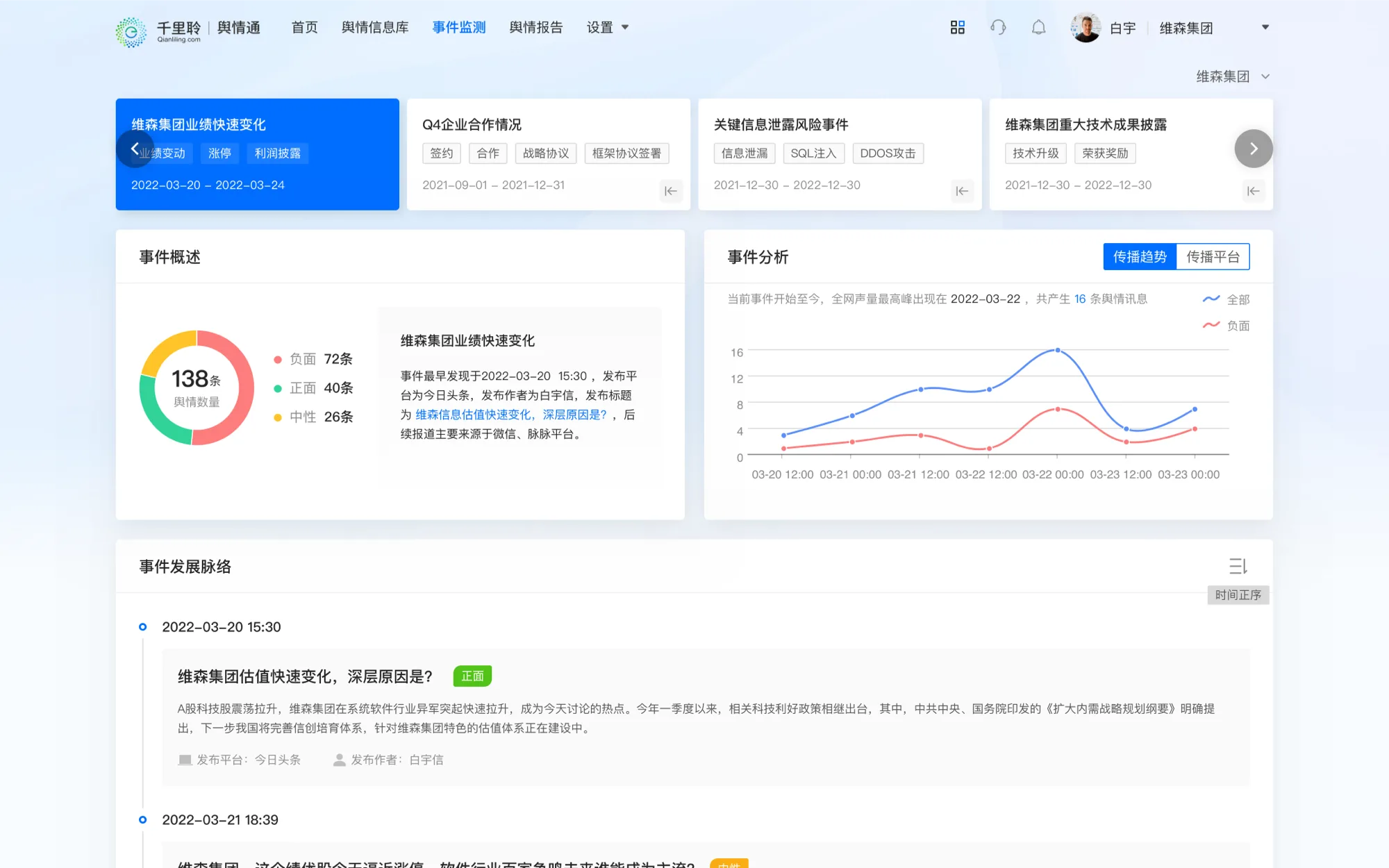Screen dimensions: 1389x868
Task: Click the 负面 72条 legend entry
Action: [x=313, y=359]
